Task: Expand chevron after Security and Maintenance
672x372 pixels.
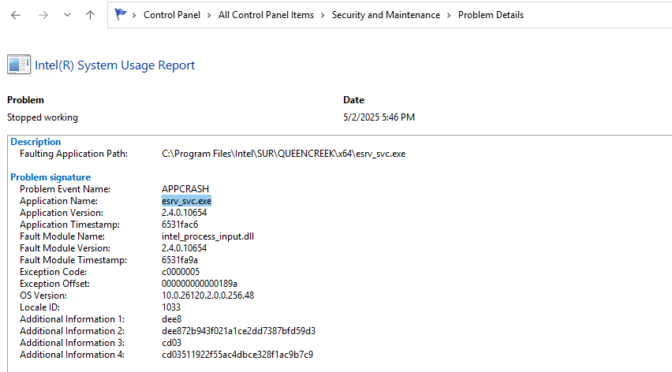Action: [x=449, y=15]
